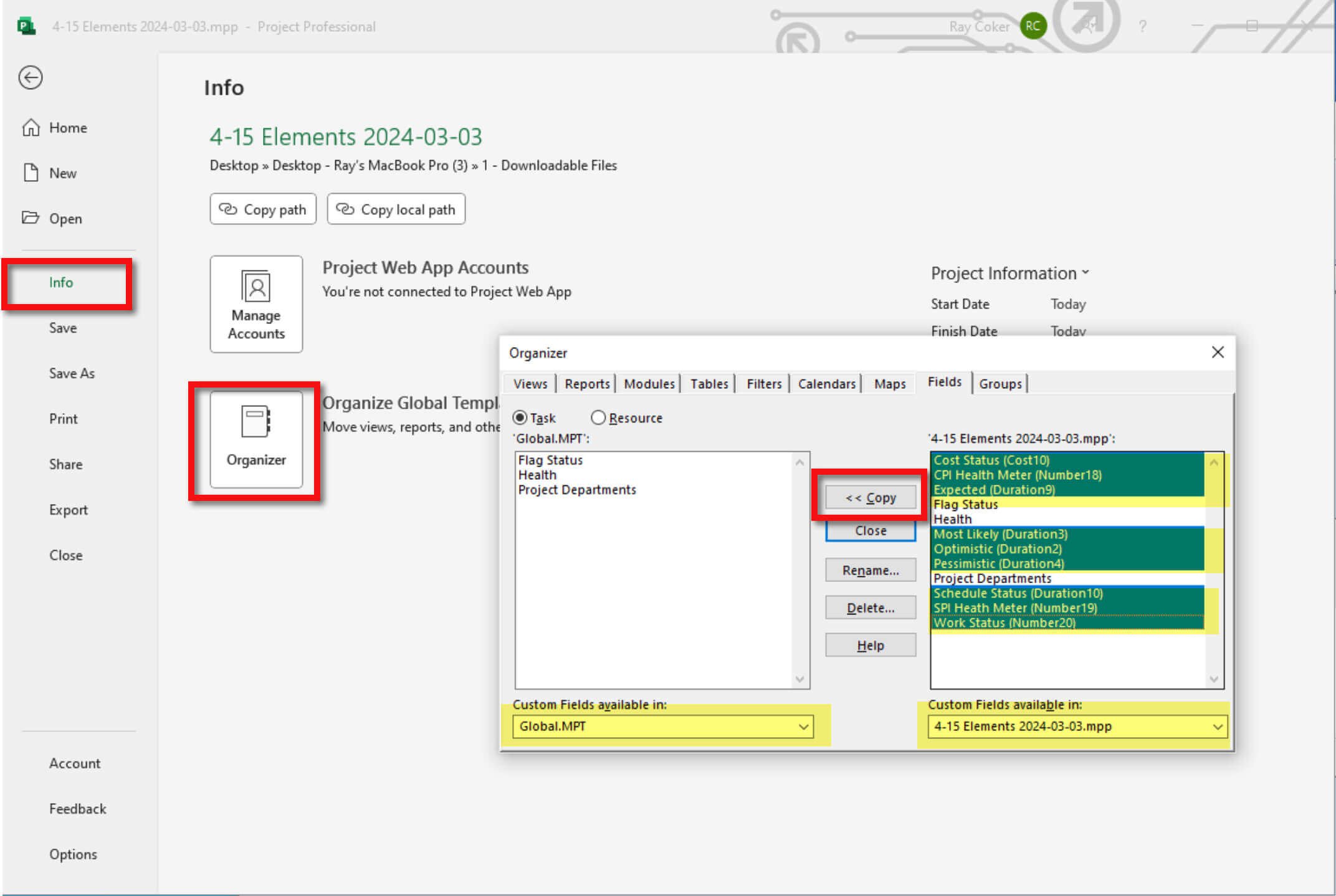Screen dimensions: 1336x896
Task: Select Optimistic (Duration2) field
Action: (x=1068, y=549)
